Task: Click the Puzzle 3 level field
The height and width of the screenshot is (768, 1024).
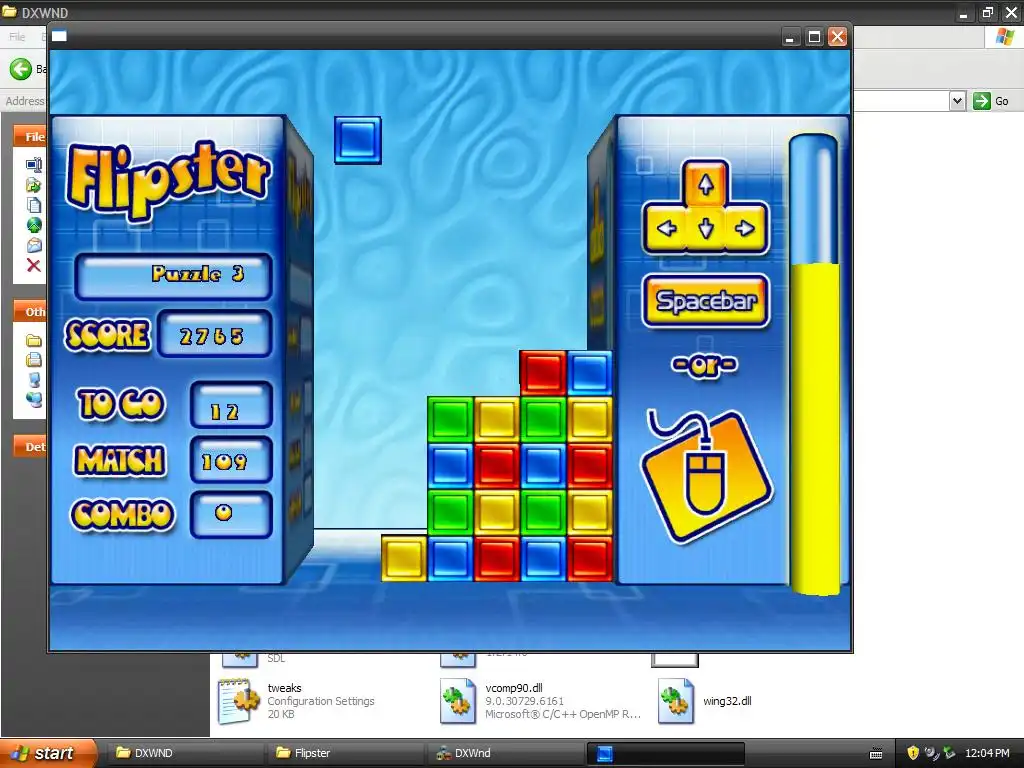Action: 174,276
